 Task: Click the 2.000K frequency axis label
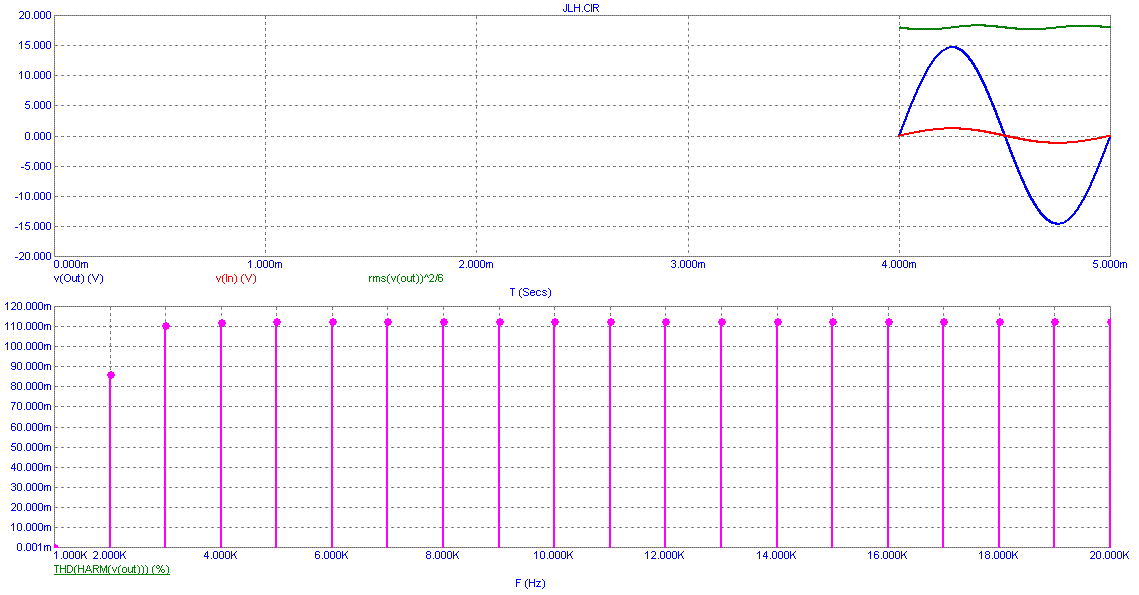(110, 555)
